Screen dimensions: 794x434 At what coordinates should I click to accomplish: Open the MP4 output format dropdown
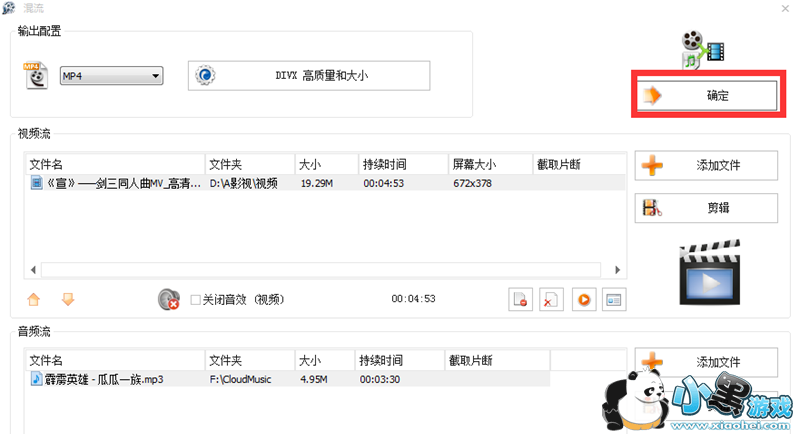(111, 76)
